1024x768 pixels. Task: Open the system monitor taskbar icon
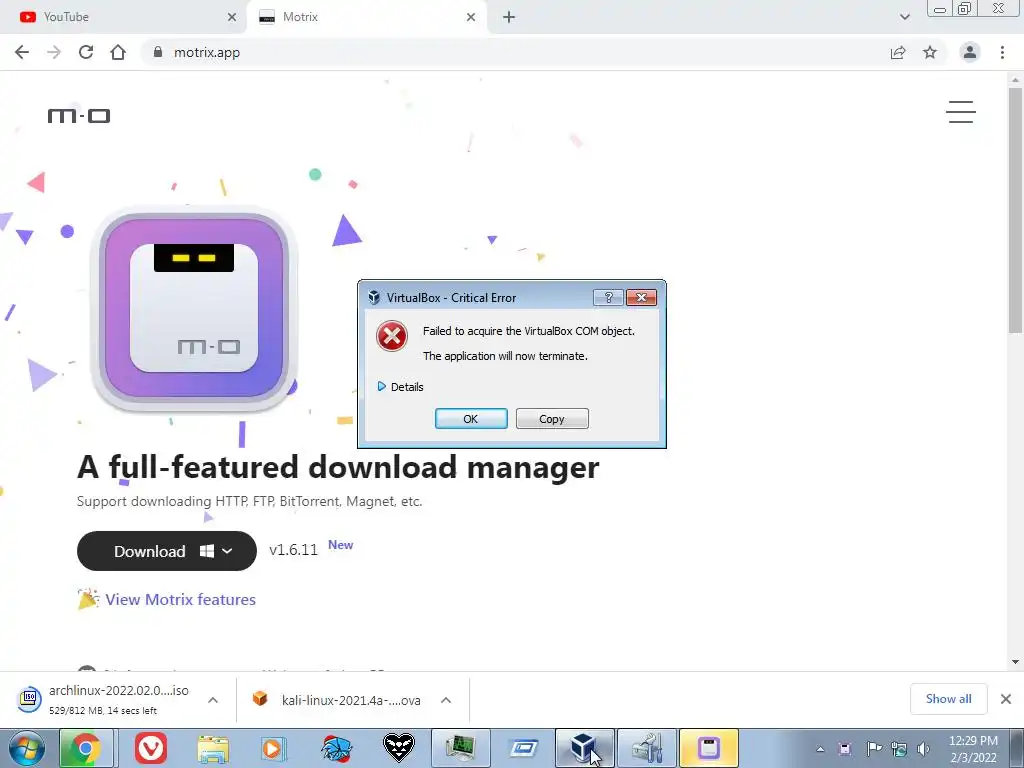[460, 748]
